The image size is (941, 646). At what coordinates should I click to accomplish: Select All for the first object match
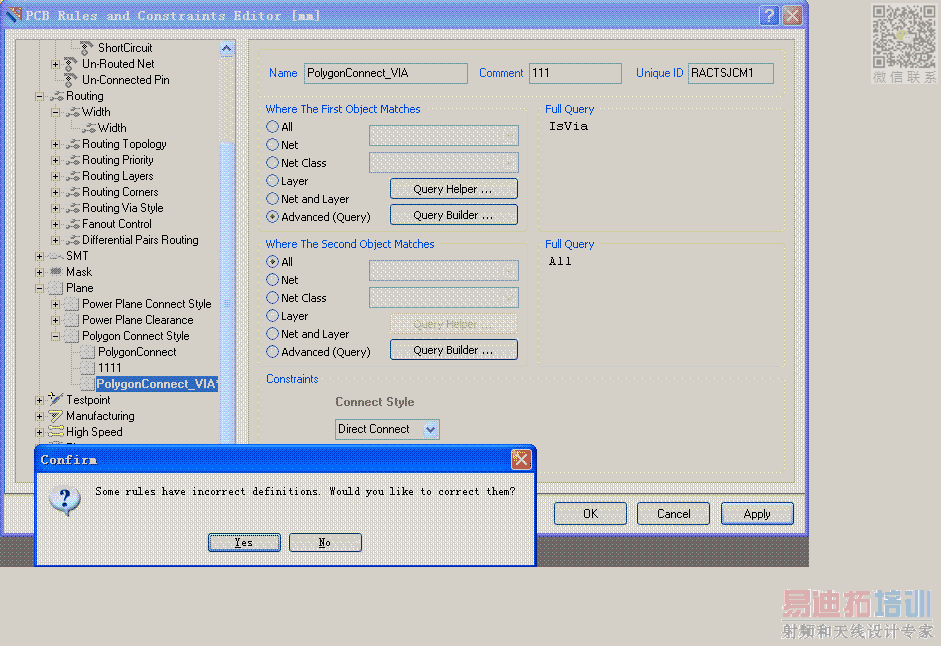pyautogui.click(x=272, y=127)
